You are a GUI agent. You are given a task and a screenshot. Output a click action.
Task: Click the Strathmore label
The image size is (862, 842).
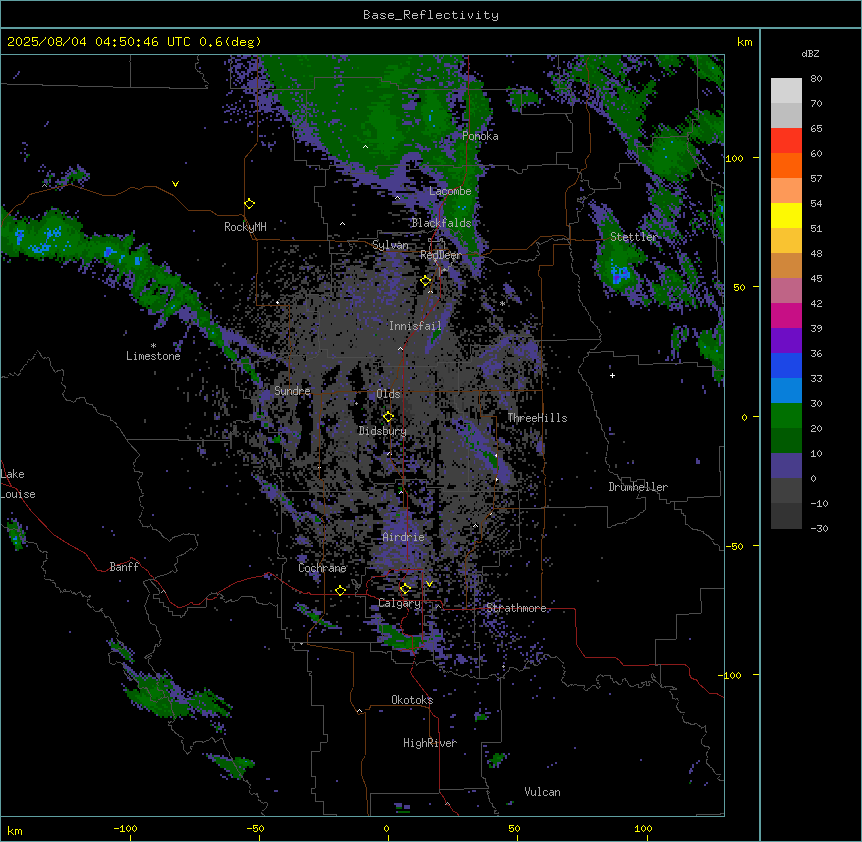pyautogui.click(x=516, y=608)
